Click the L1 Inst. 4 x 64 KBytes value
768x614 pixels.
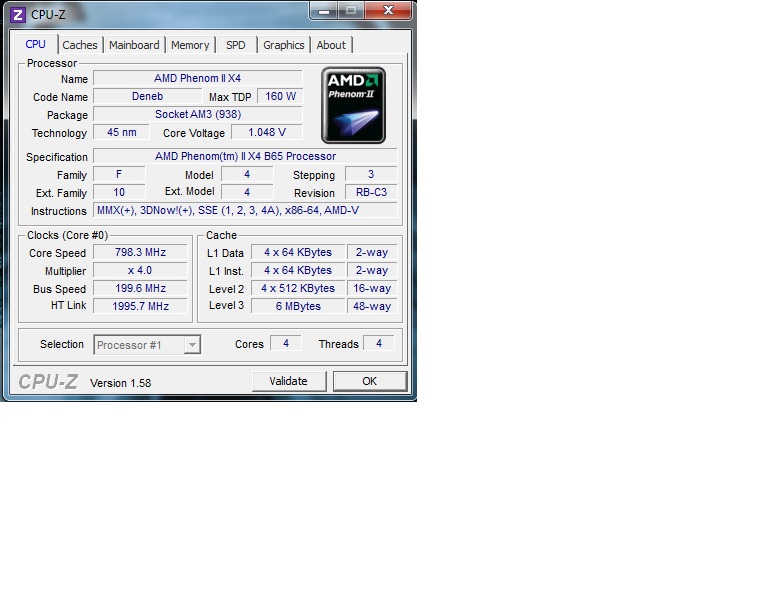click(x=298, y=270)
